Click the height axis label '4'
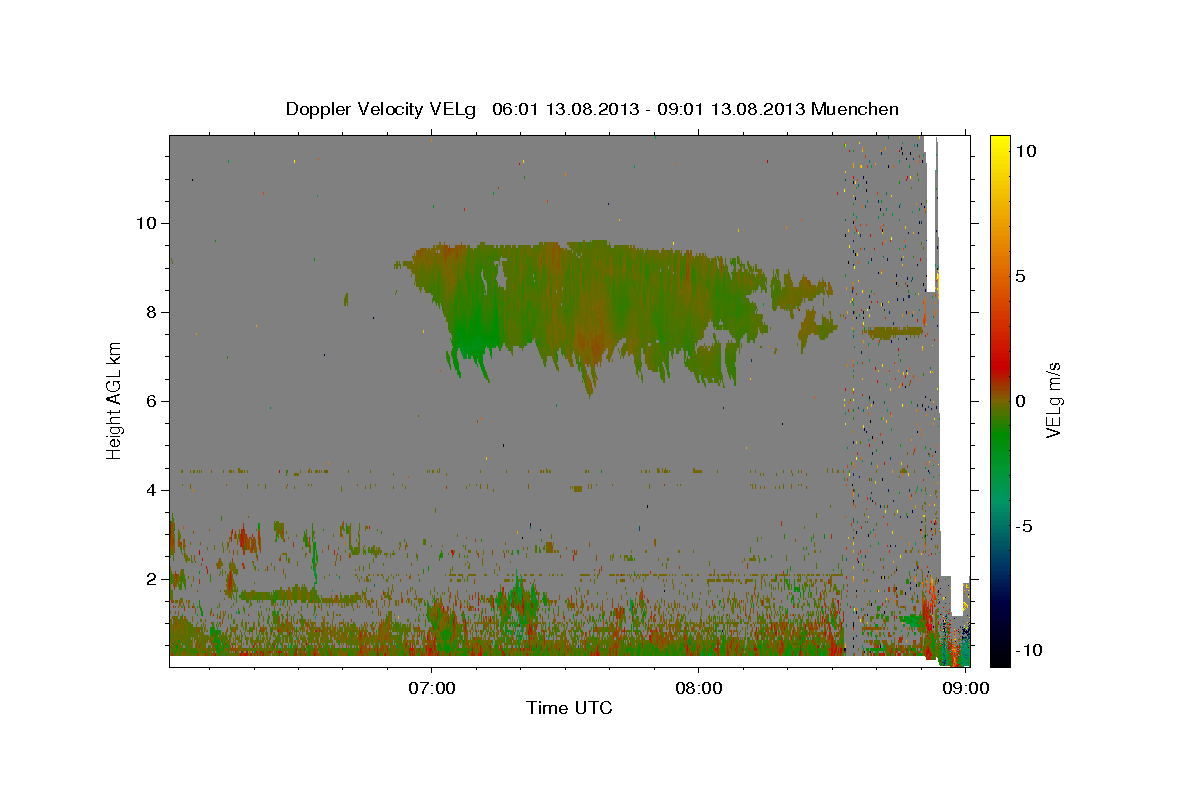 tap(153, 490)
